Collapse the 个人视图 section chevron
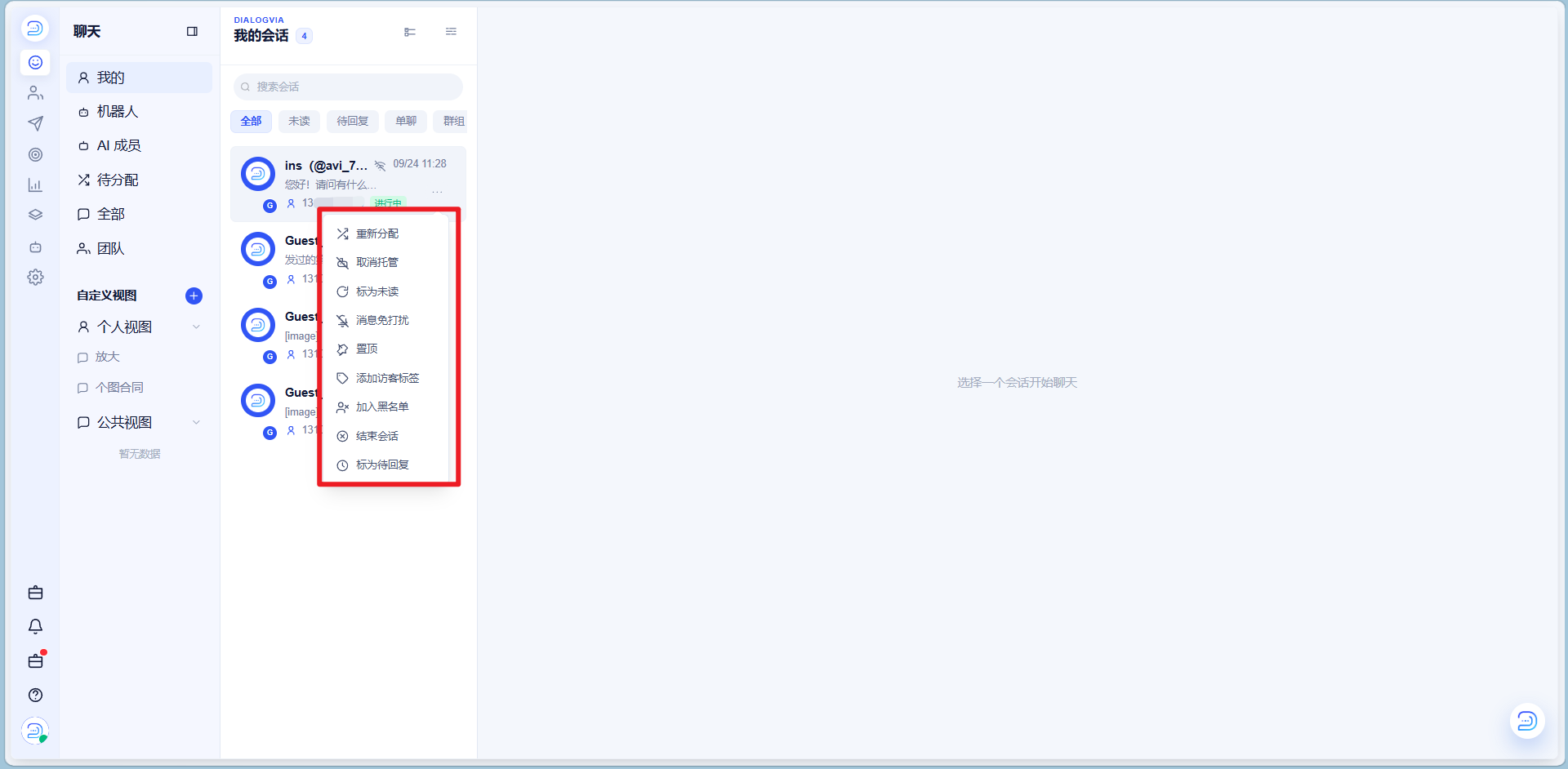The width and height of the screenshot is (1568, 769). [x=196, y=327]
